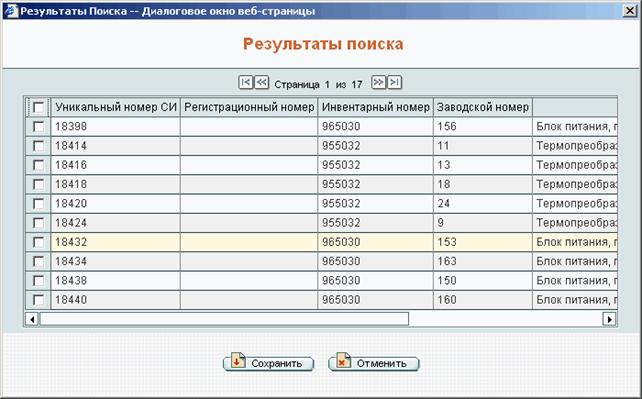Click inventory number 965030 in row 18398
Image resolution: width=642 pixels, height=399 pixels.
click(x=375, y=126)
